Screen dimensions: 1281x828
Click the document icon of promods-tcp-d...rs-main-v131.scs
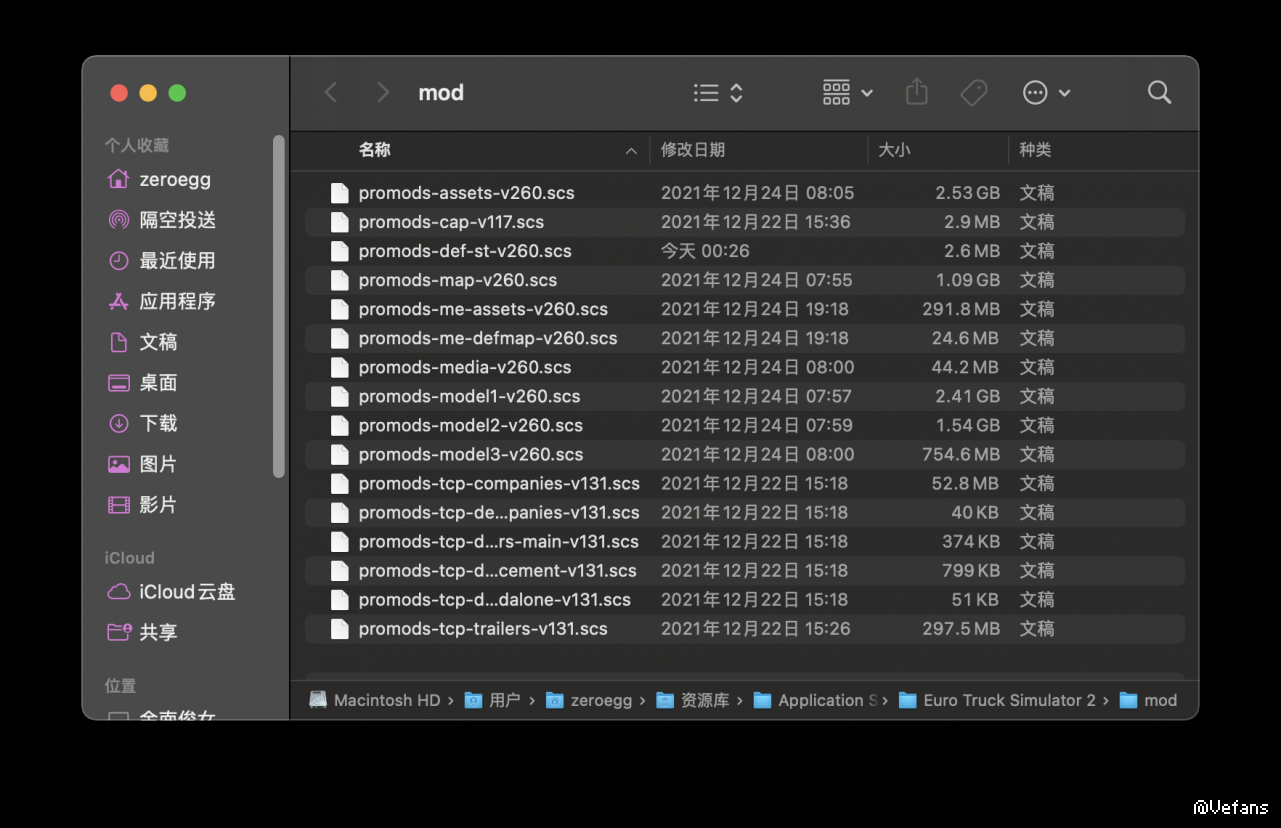[x=340, y=542]
